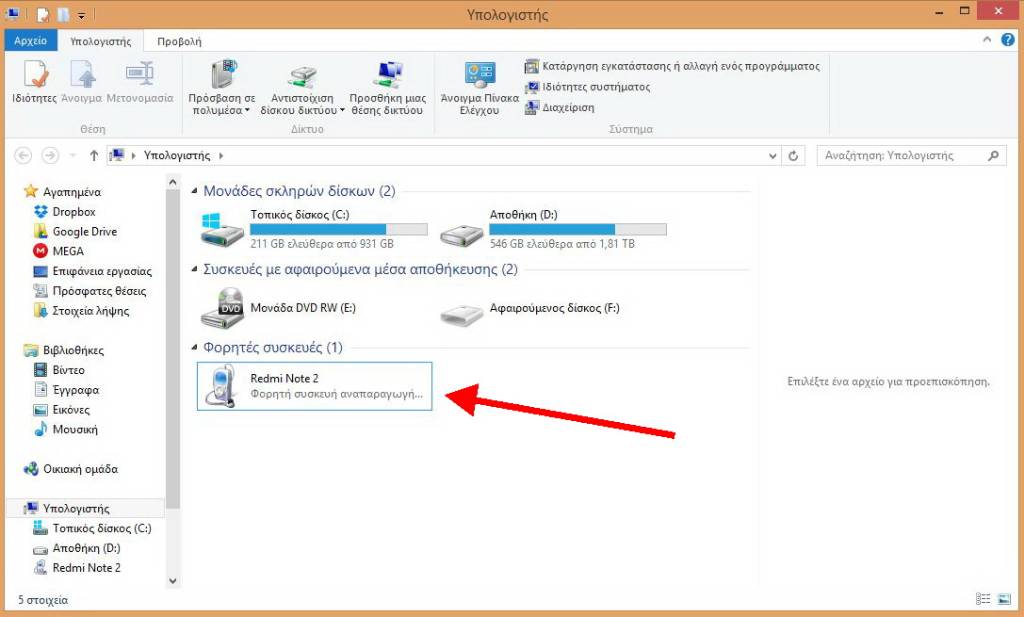Viewport: 1024px width, 617px height.
Task: Expand address bar history dropdown
Action: pyautogui.click(x=773, y=156)
